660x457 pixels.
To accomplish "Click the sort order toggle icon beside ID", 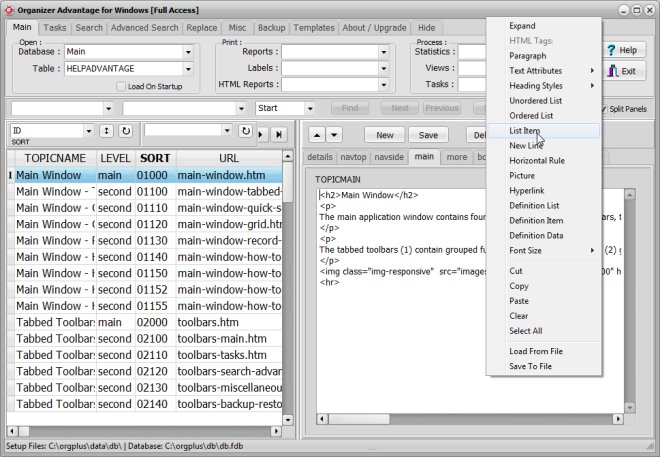I will point(106,131).
